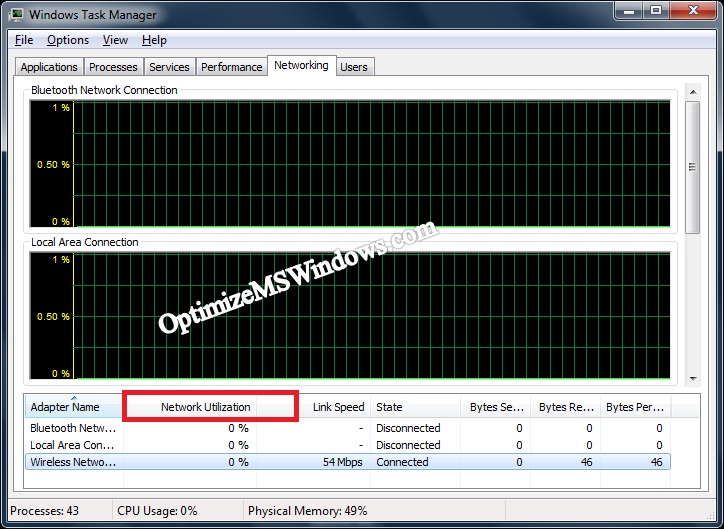Sort by Bytes Sent column header
Screen dimensions: 724x529
[x=495, y=407]
